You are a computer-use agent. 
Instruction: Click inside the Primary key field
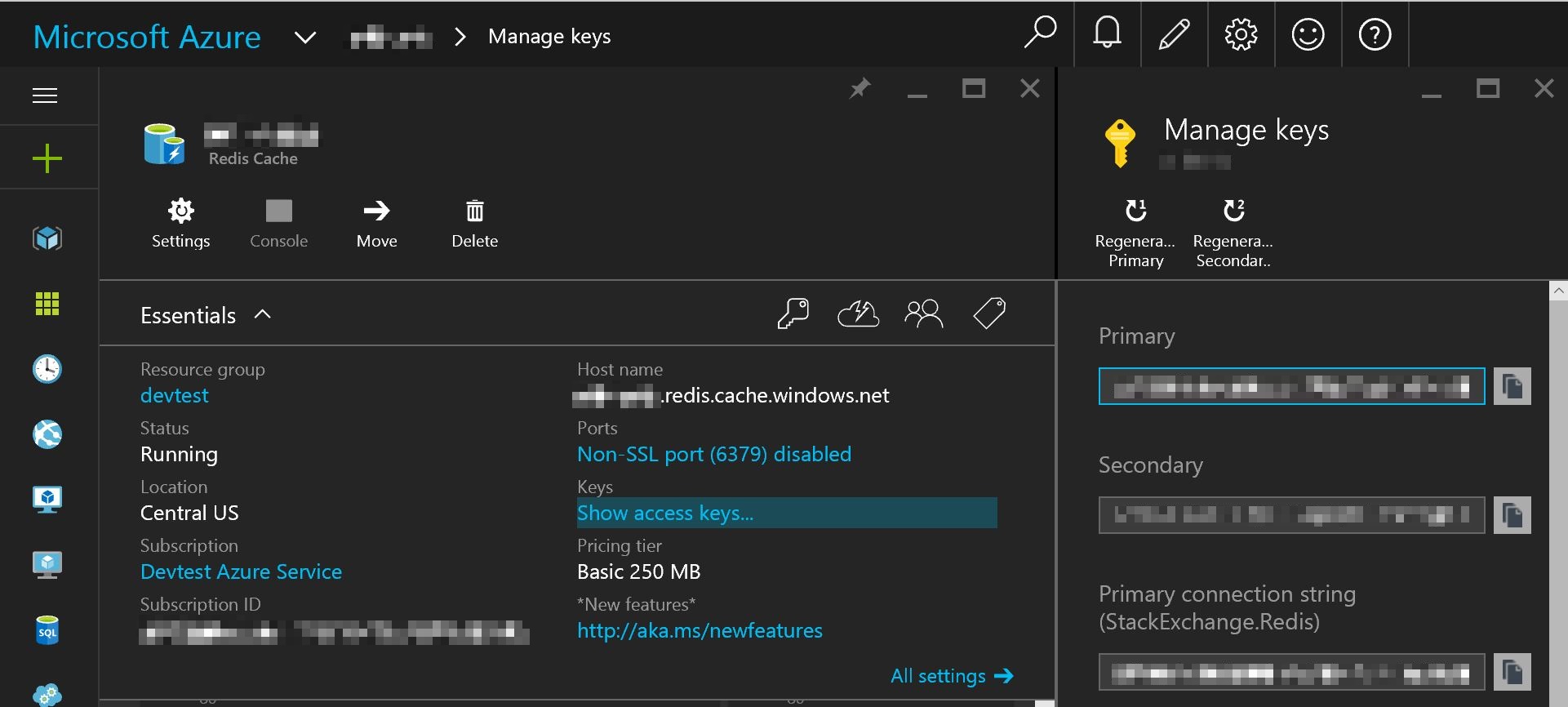pos(1291,386)
